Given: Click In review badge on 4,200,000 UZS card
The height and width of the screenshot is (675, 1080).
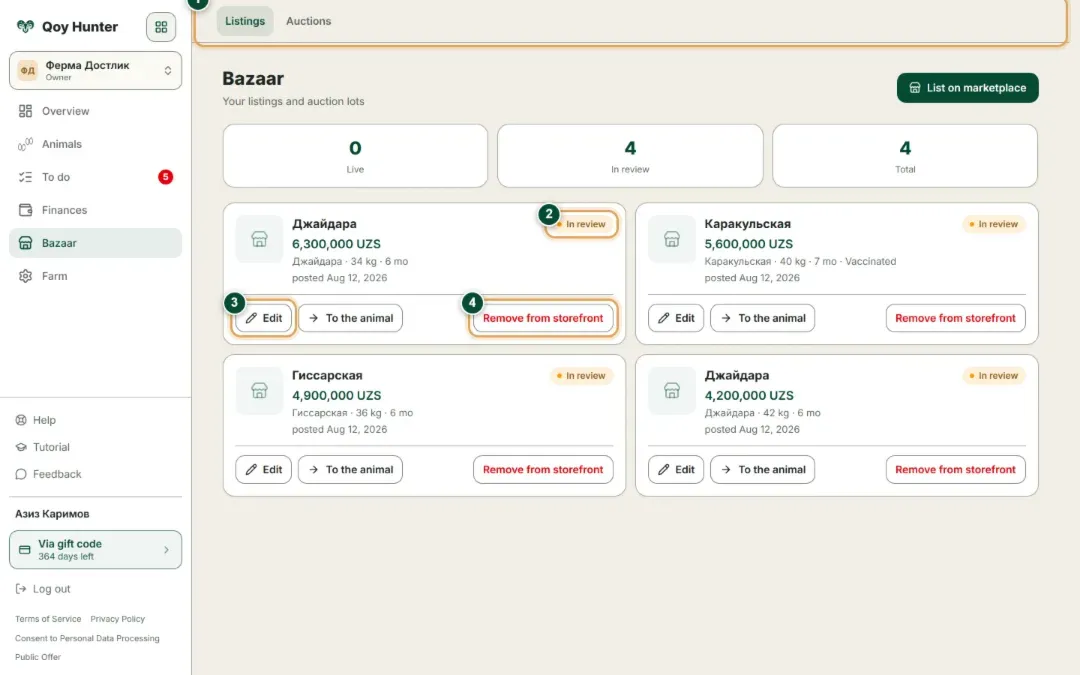Looking at the screenshot, I should point(994,375).
